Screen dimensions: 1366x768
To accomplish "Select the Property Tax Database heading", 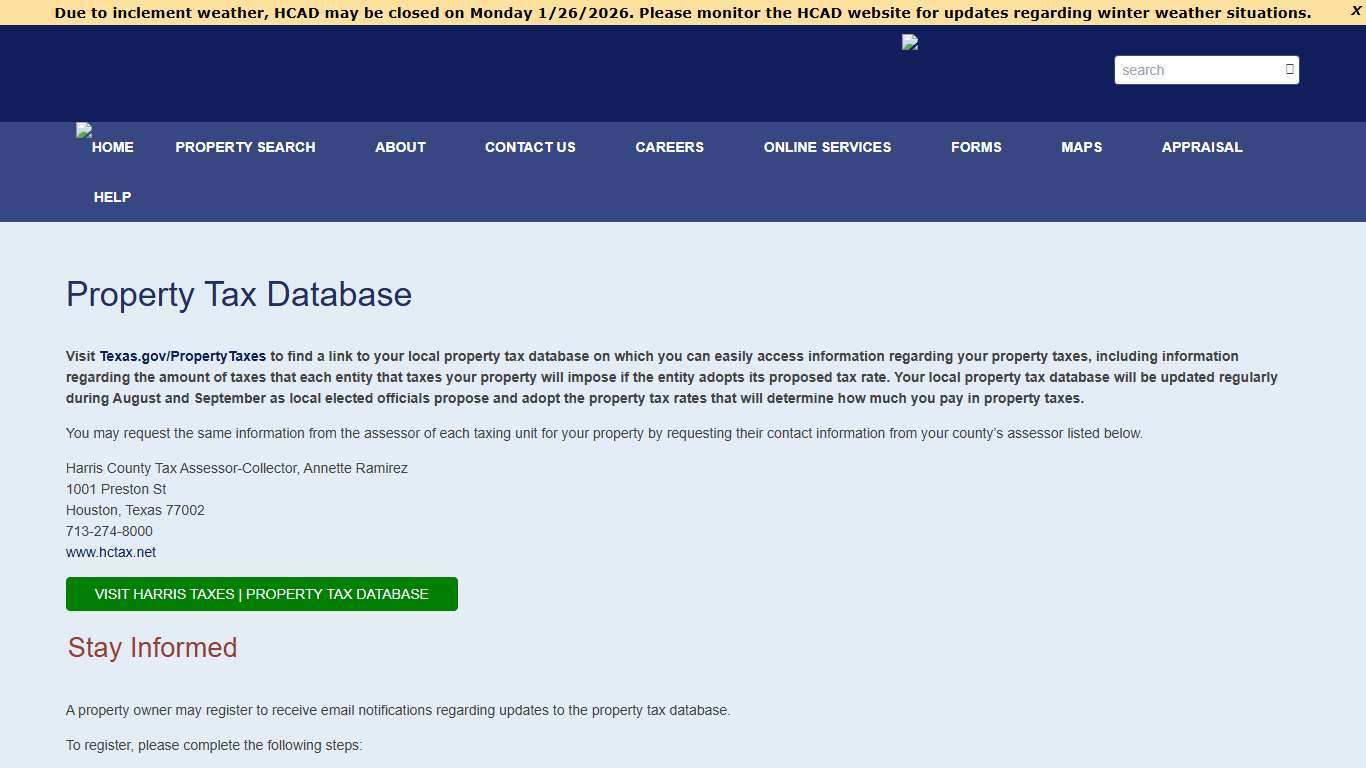I will point(238,294).
